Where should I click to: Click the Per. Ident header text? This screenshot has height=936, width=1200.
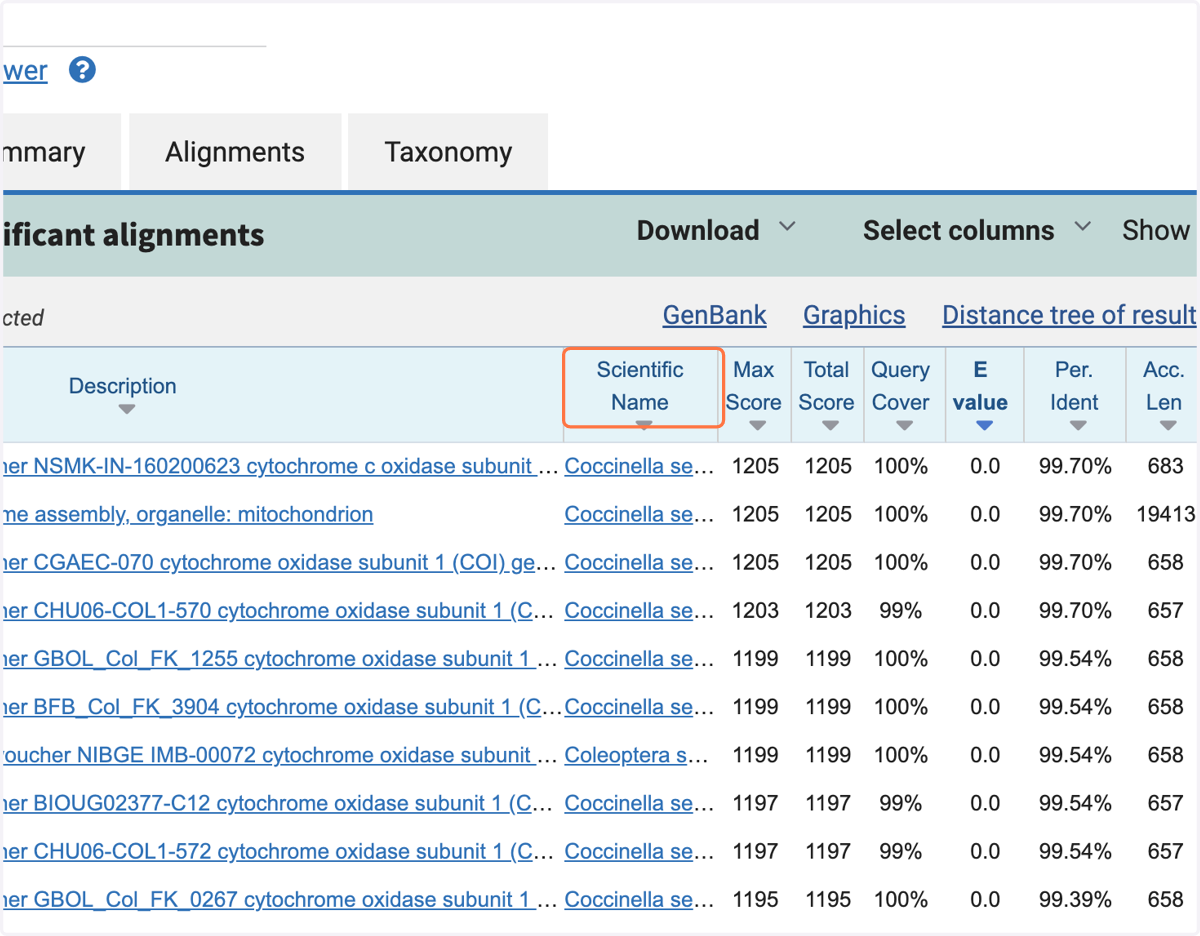pyautogui.click(x=1075, y=386)
